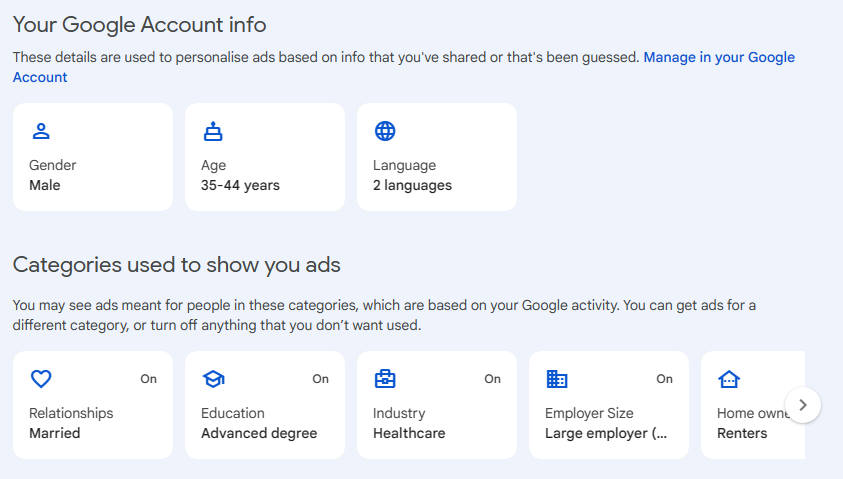Screen dimensions: 843x479
Task: Open the Relationships Married card
Action: 93,405
